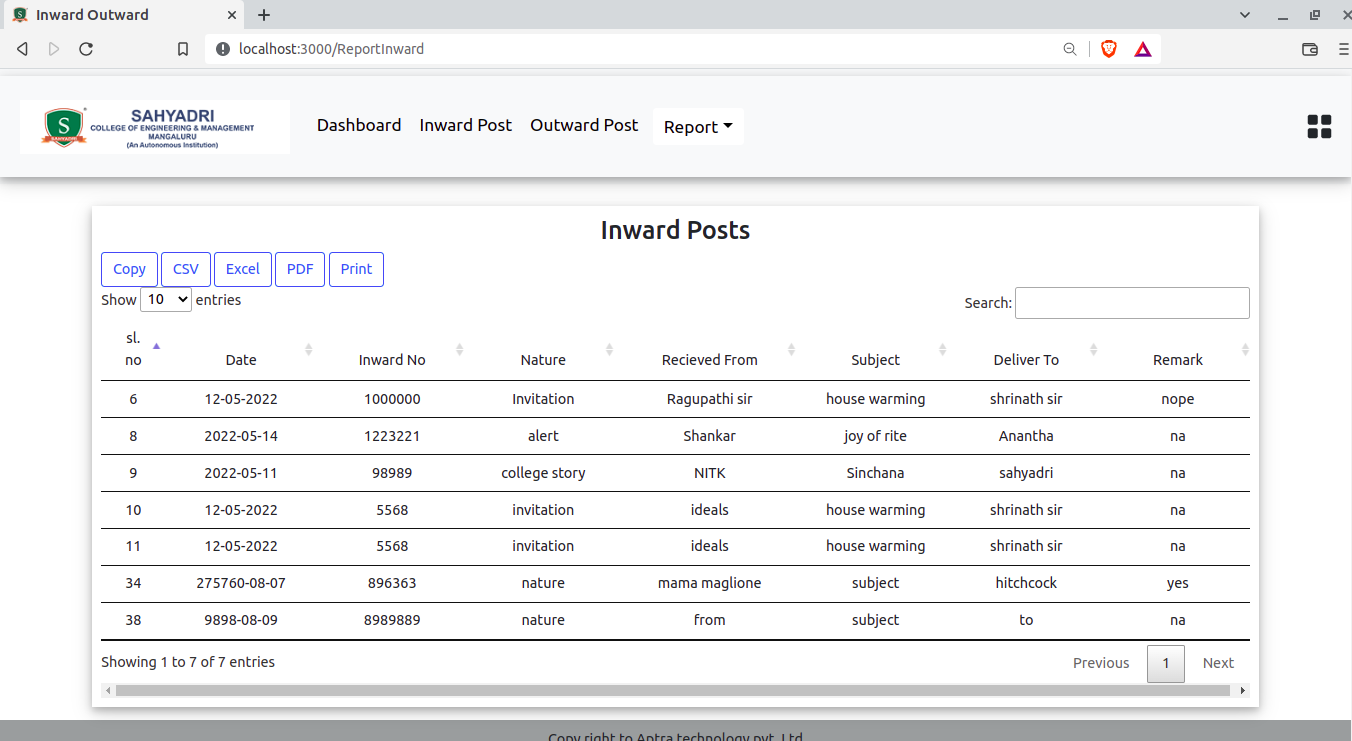
Task: Click inside the Search field
Action: (x=1132, y=302)
